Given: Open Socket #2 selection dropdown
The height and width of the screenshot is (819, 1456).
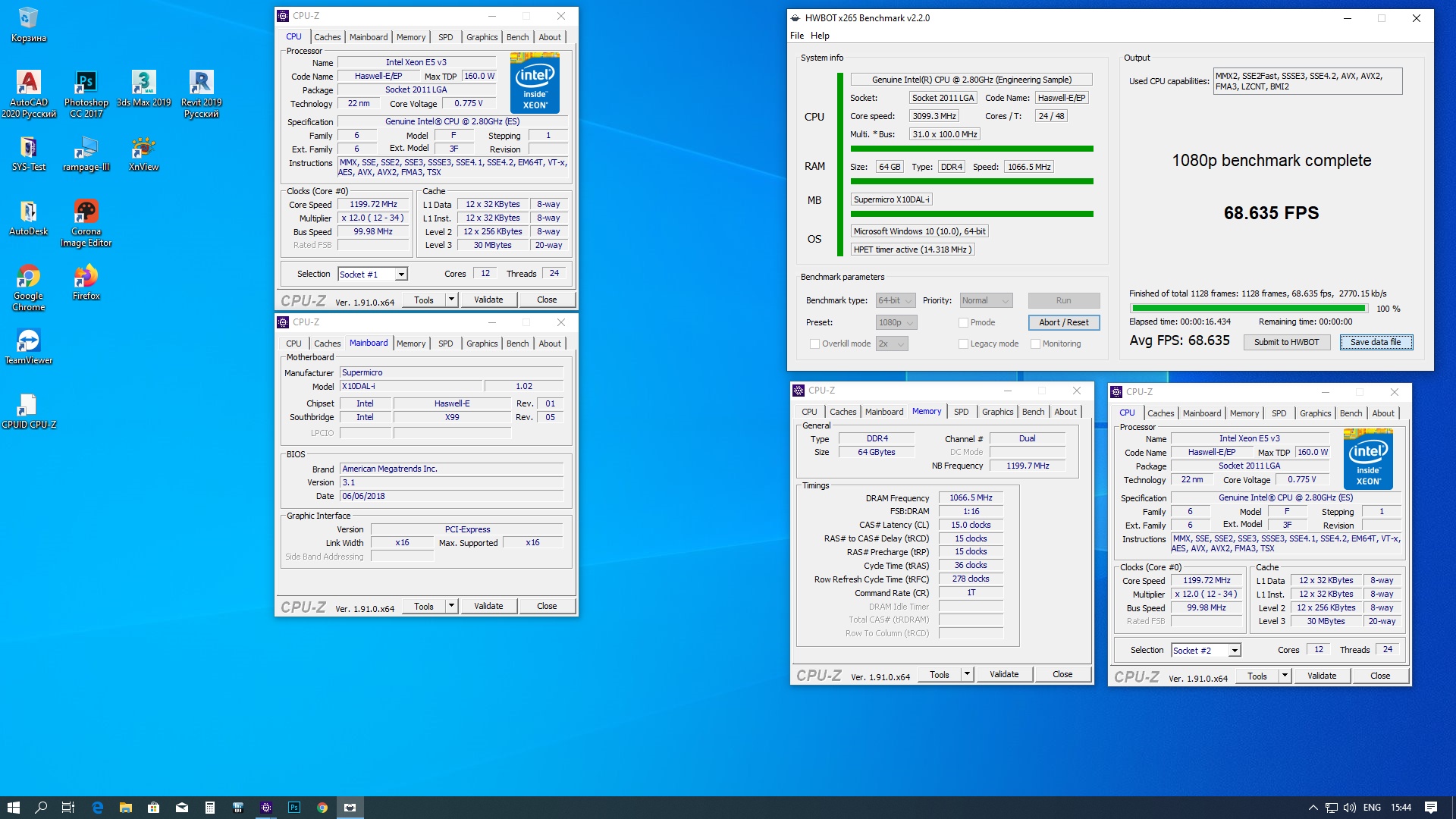Looking at the screenshot, I should coord(1206,650).
